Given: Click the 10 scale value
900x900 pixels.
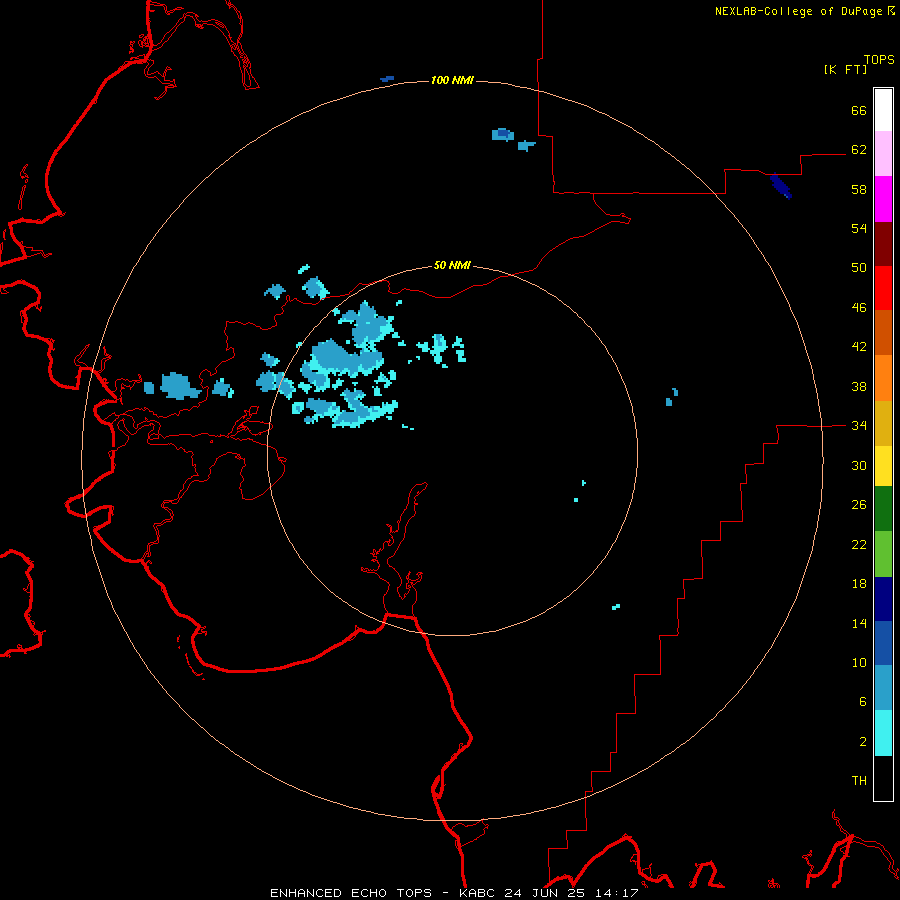Looking at the screenshot, I should pyautogui.click(x=859, y=663).
